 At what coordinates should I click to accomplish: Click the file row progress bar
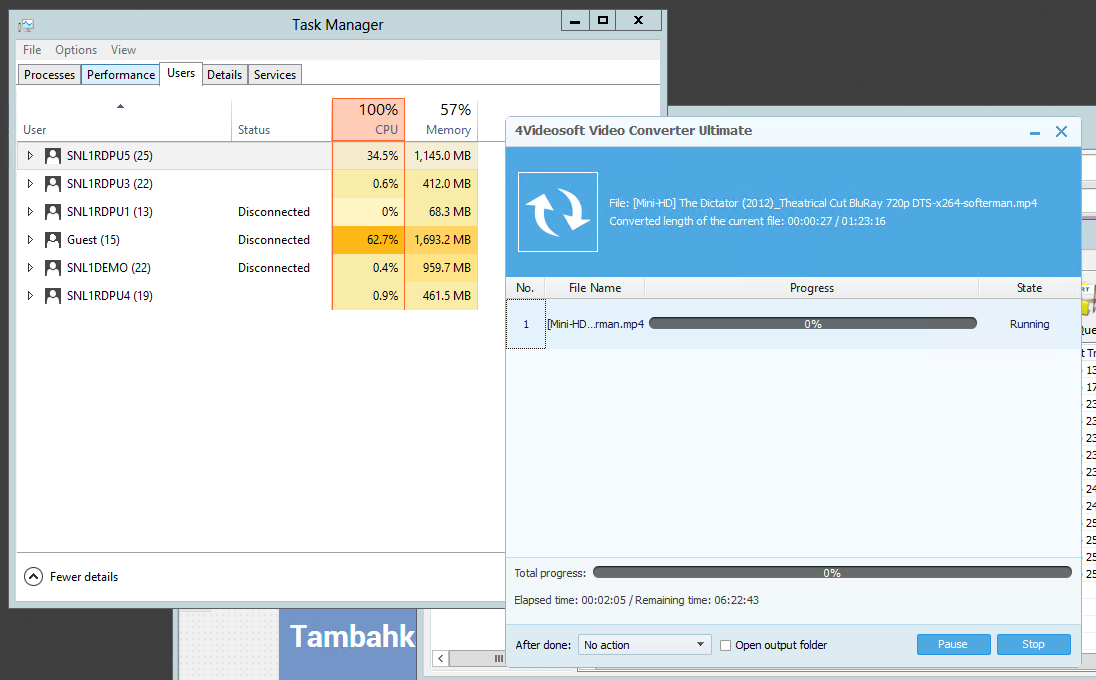pyautogui.click(x=813, y=324)
